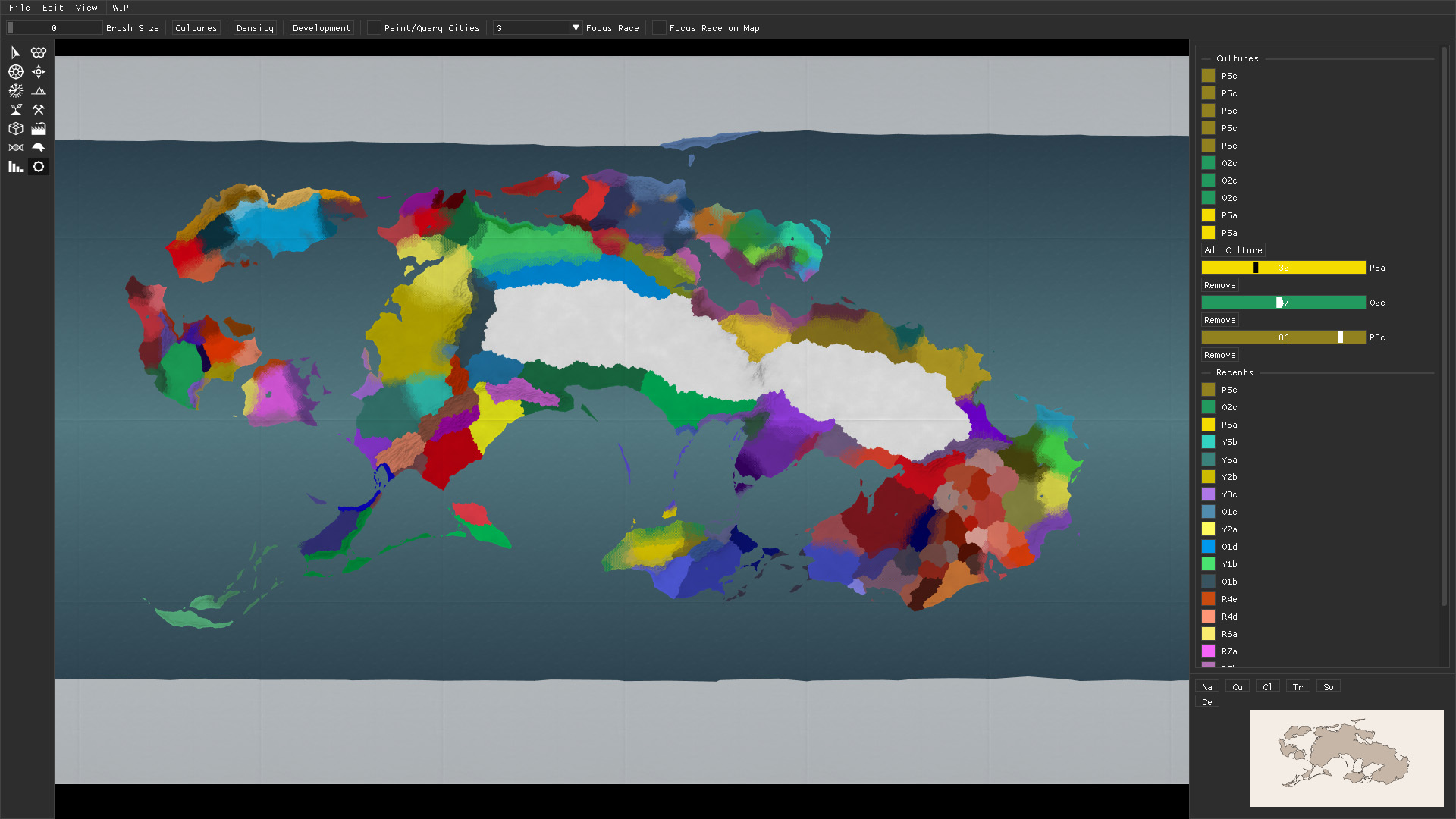
Task: Open the Focus Race dropdown showing G
Action: (537, 28)
